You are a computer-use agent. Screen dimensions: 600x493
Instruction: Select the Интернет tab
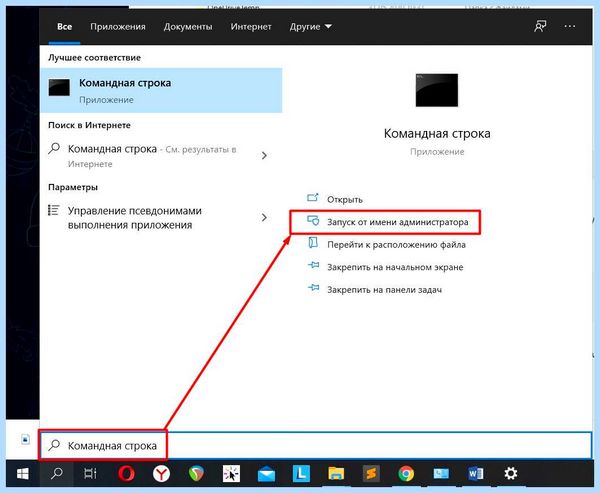tap(251, 27)
